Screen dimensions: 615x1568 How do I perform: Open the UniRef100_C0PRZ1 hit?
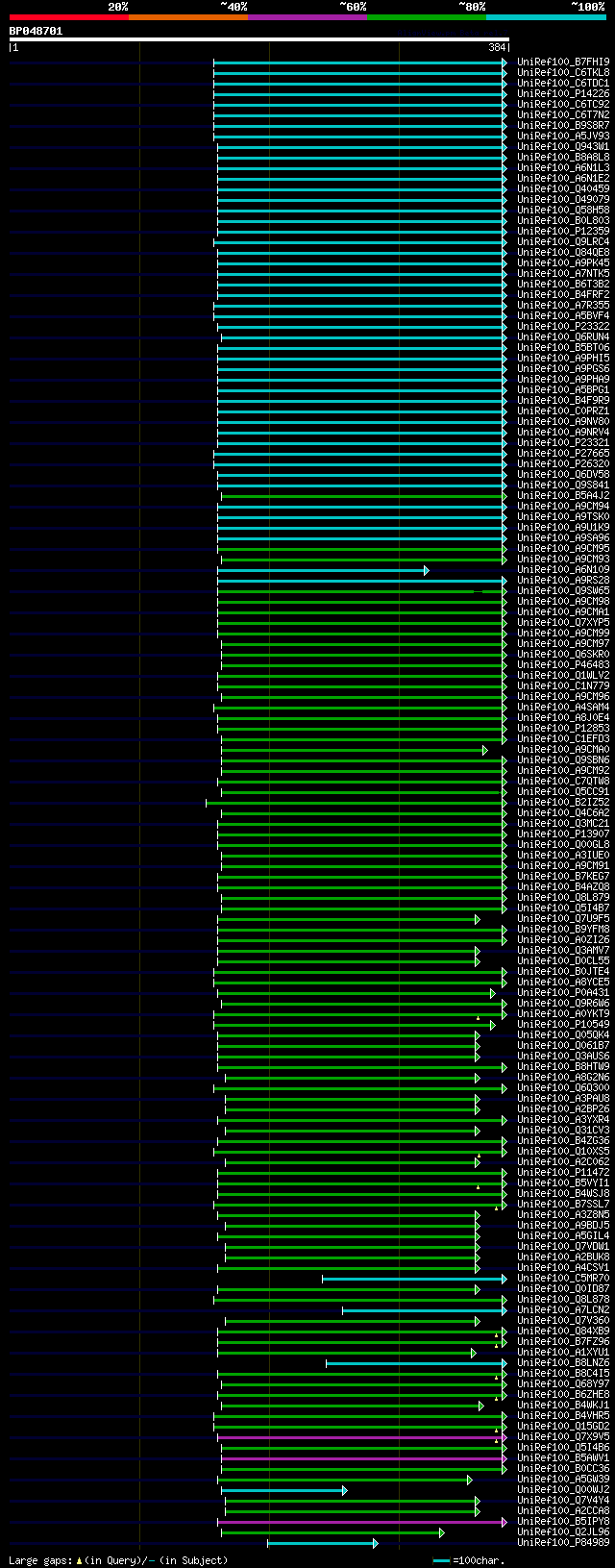[563, 411]
